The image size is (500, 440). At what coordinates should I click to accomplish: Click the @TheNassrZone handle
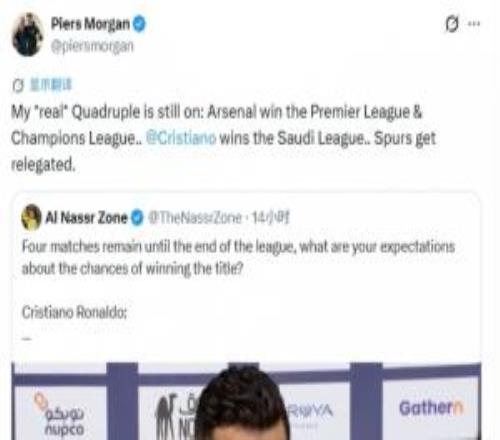(195, 218)
